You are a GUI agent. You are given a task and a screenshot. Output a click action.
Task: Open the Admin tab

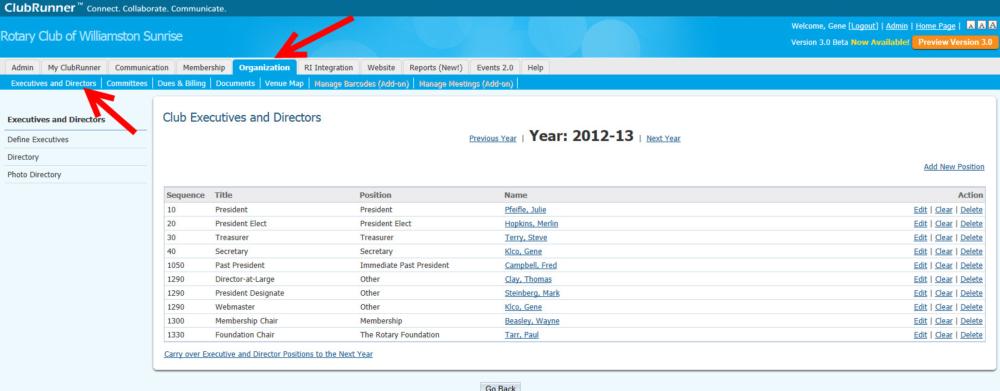22,68
